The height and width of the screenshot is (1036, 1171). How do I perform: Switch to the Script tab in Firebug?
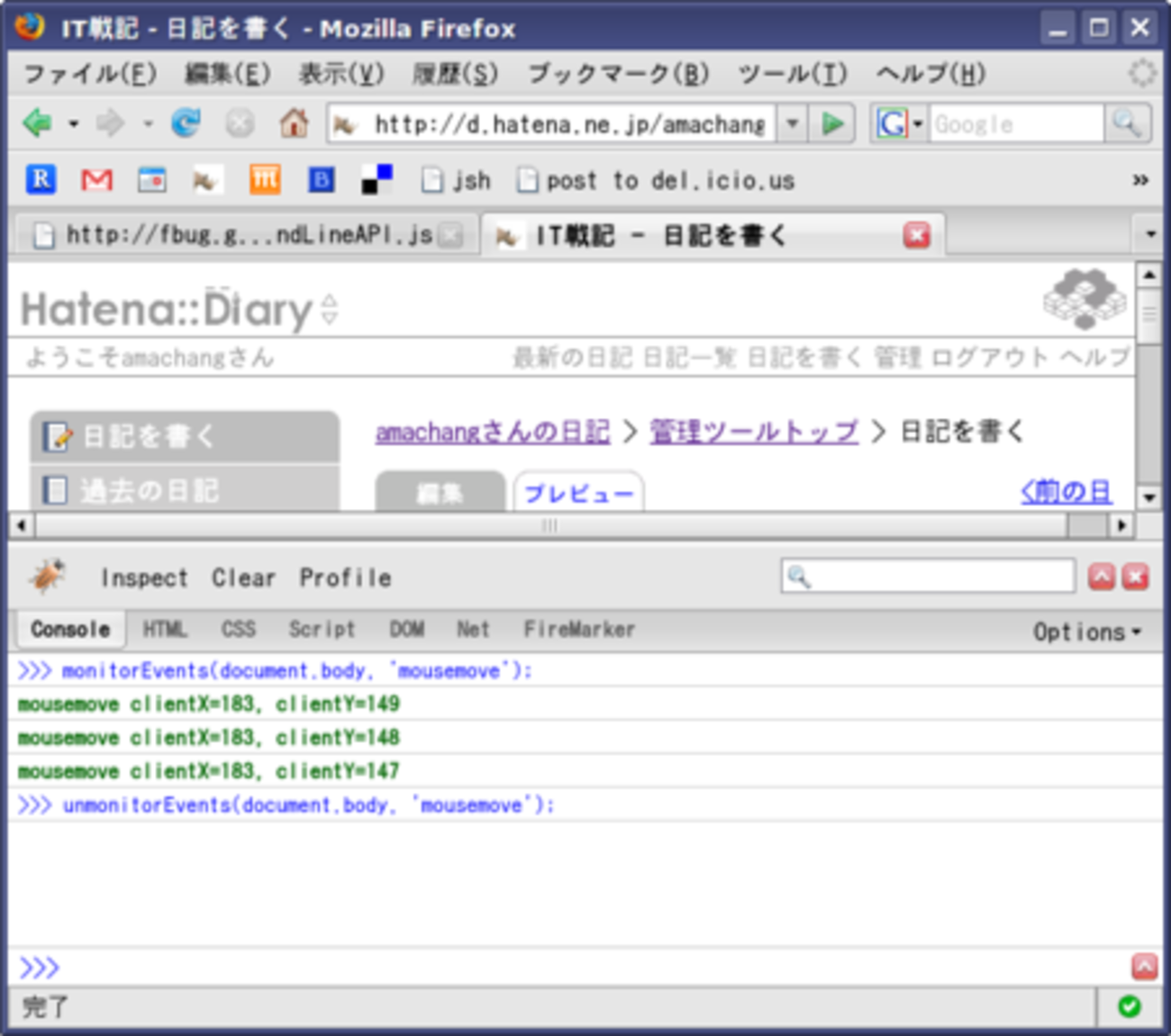tap(322, 630)
